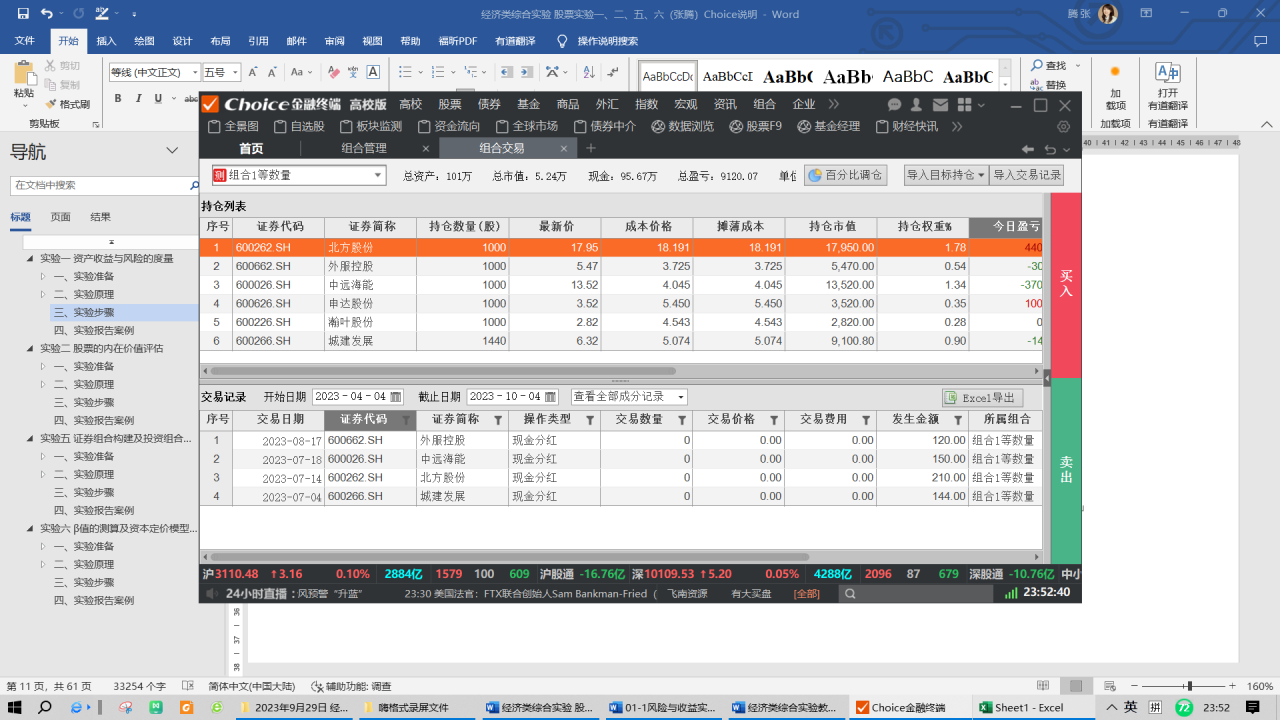Click the 导入交易记录 button
This screenshot has height=720, width=1280.
(x=1027, y=175)
